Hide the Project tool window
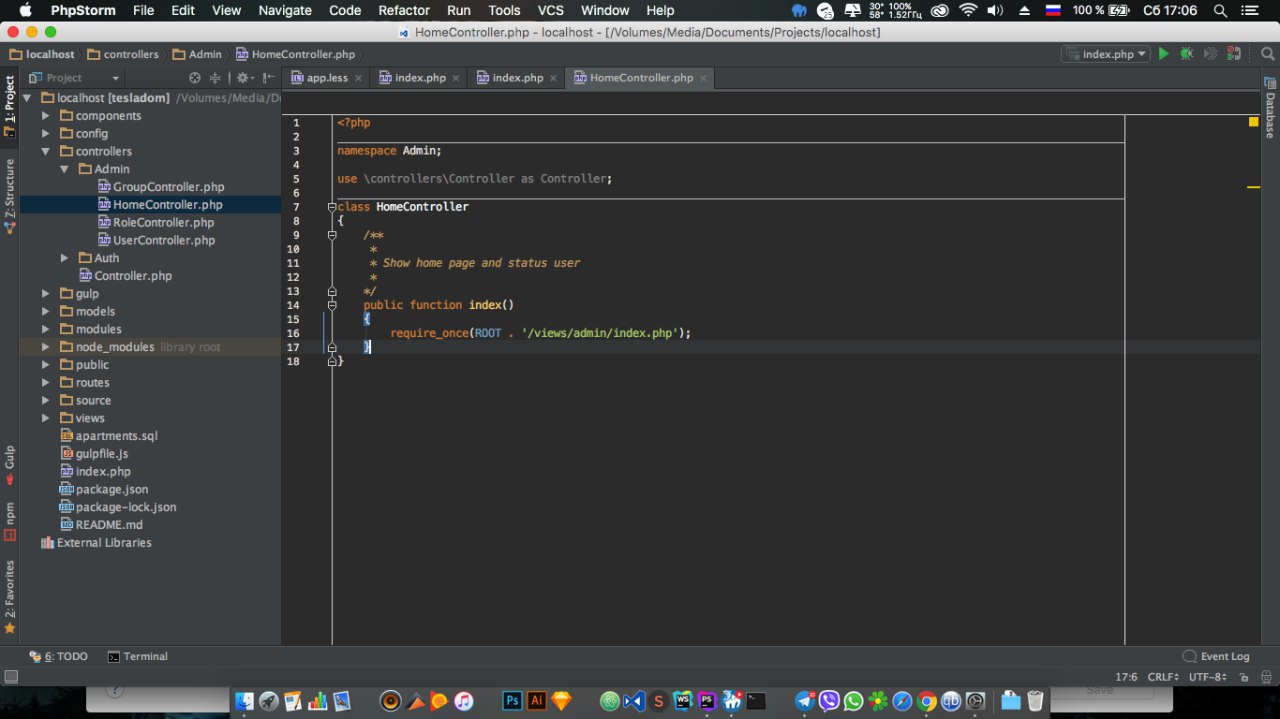Screen dimensions: 1280x719 click(266, 78)
